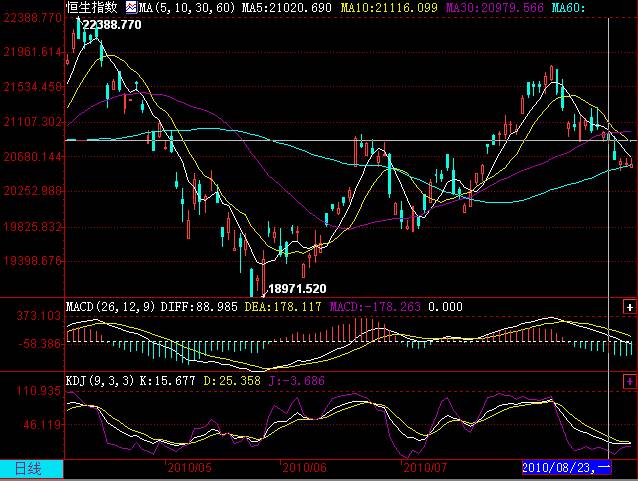Select the MACD:-178.263 value
Image resolution: width=638 pixels, height=481 pixels.
(x=375, y=307)
